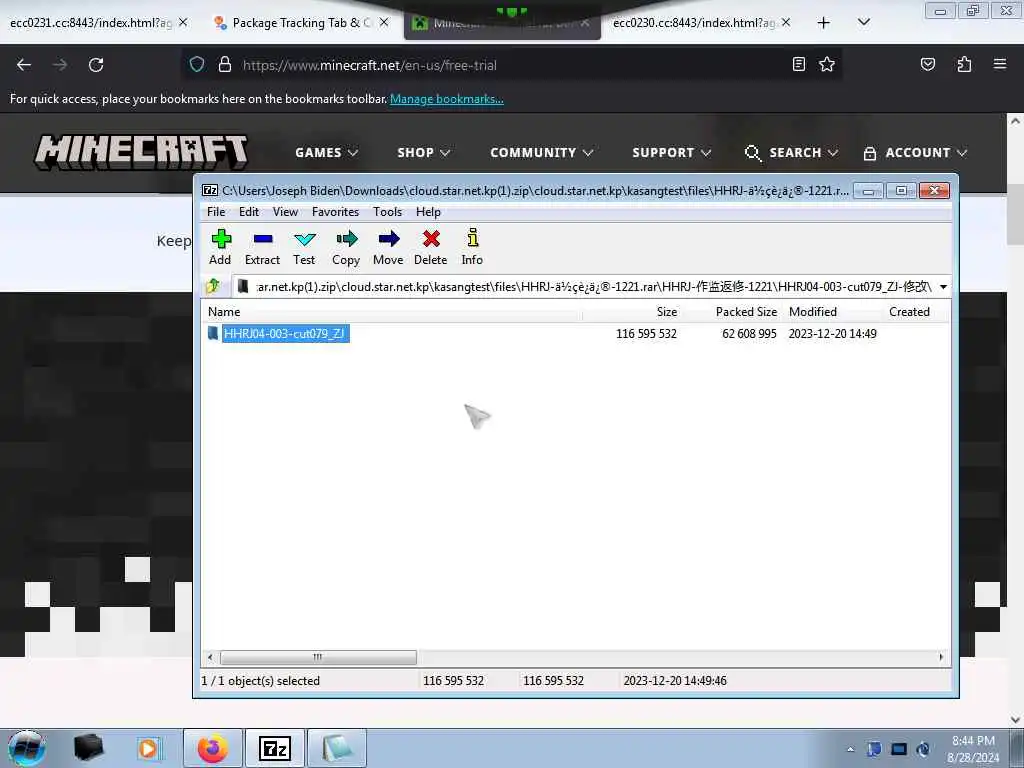Click the Firefox URL address bar
The width and height of the screenshot is (1024, 768).
tap(509, 65)
